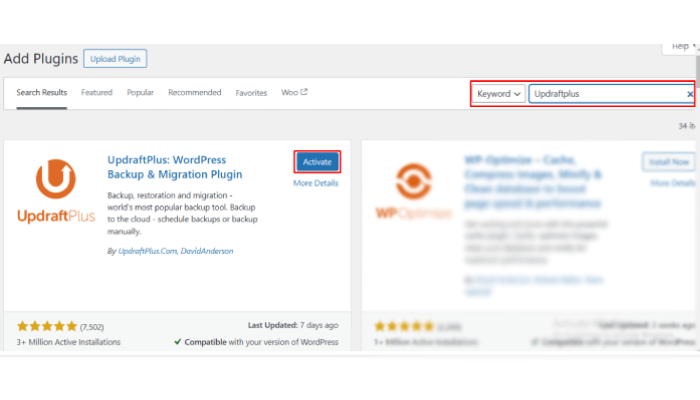Image resolution: width=700 pixels, height=400 pixels.
Task: Switch to the Featured tab
Action: [x=97, y=93]
